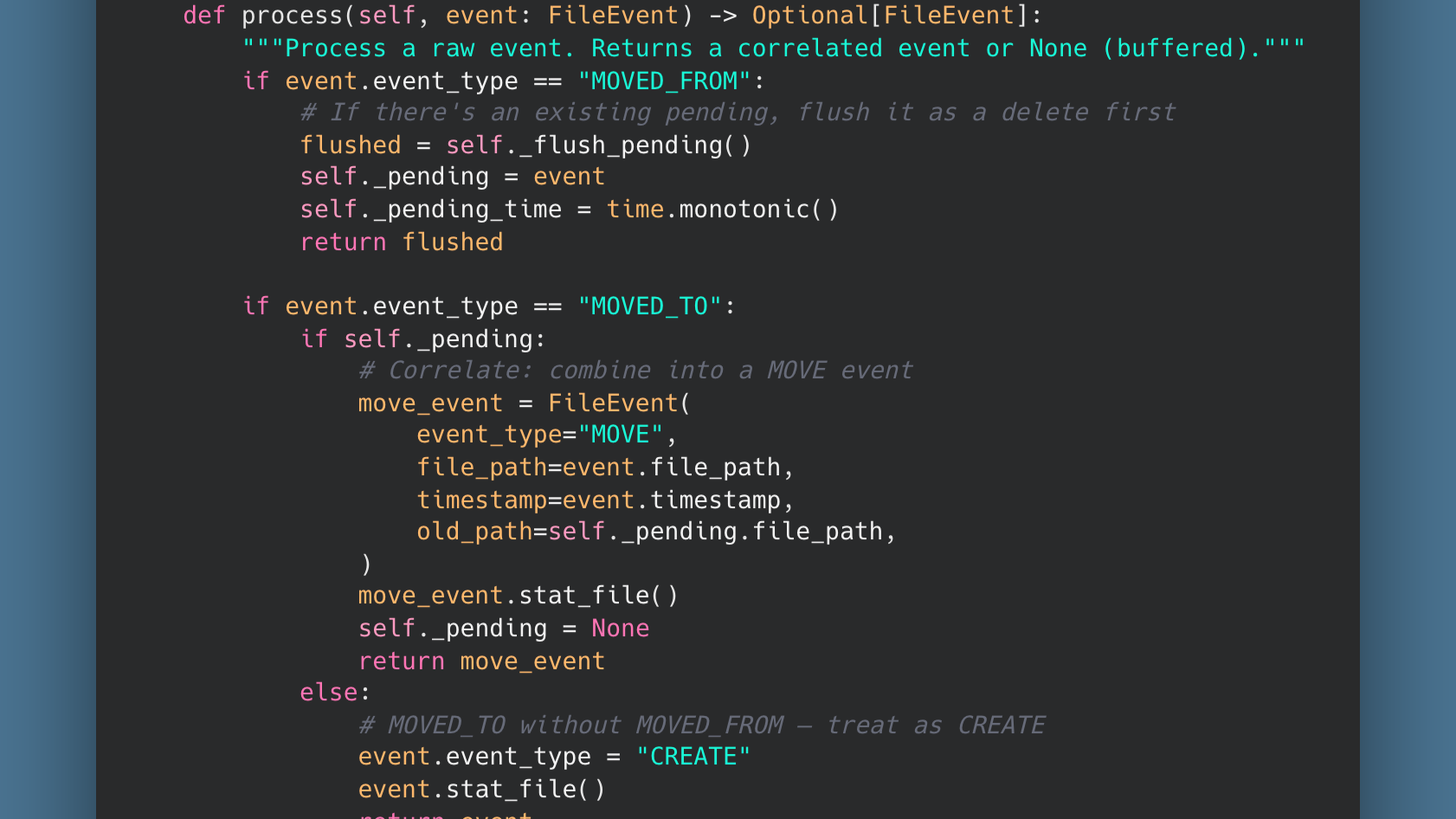Select the return flushed statement
Screen dimensions: 1456x819
(402, 242)
